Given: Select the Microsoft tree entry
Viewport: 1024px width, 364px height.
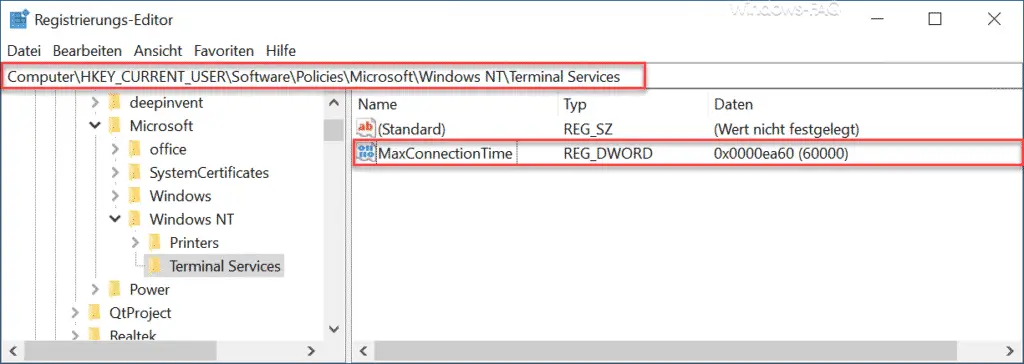Looking at the screenshot, I should [161, 125].
